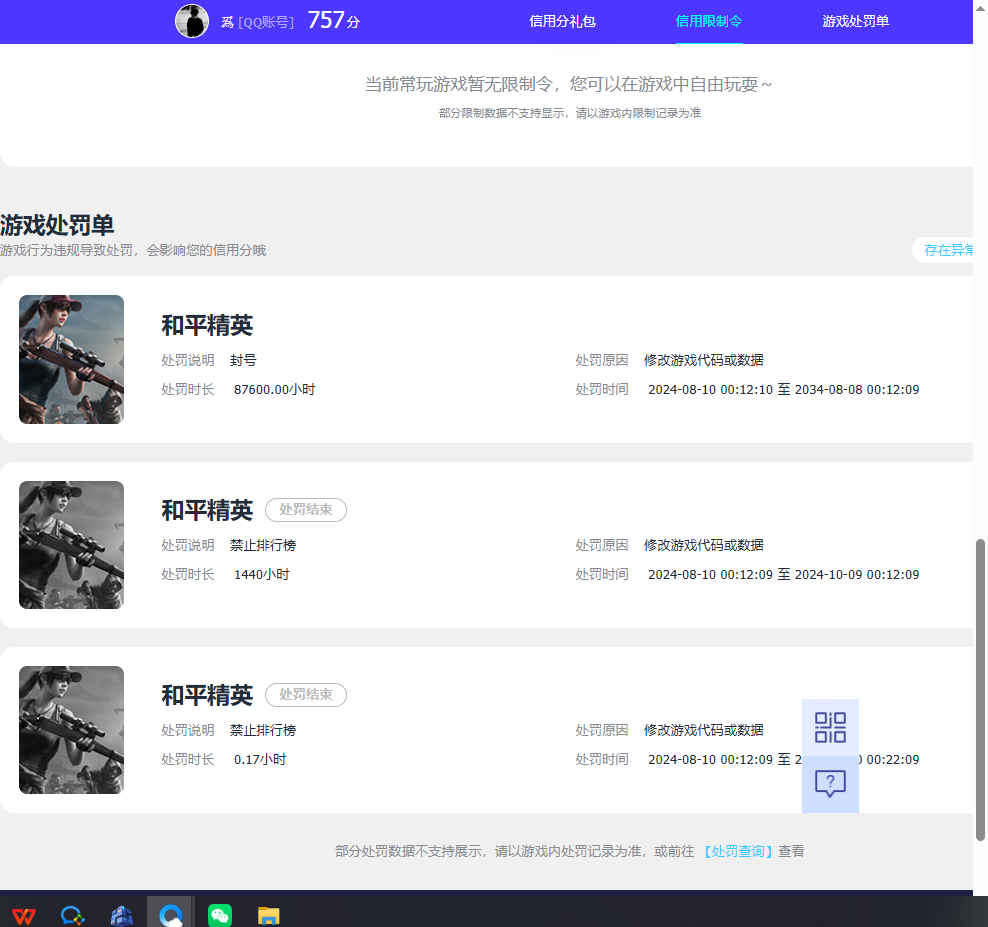
Task: Click the date range ending 2034-08-08
Action: 783,389
